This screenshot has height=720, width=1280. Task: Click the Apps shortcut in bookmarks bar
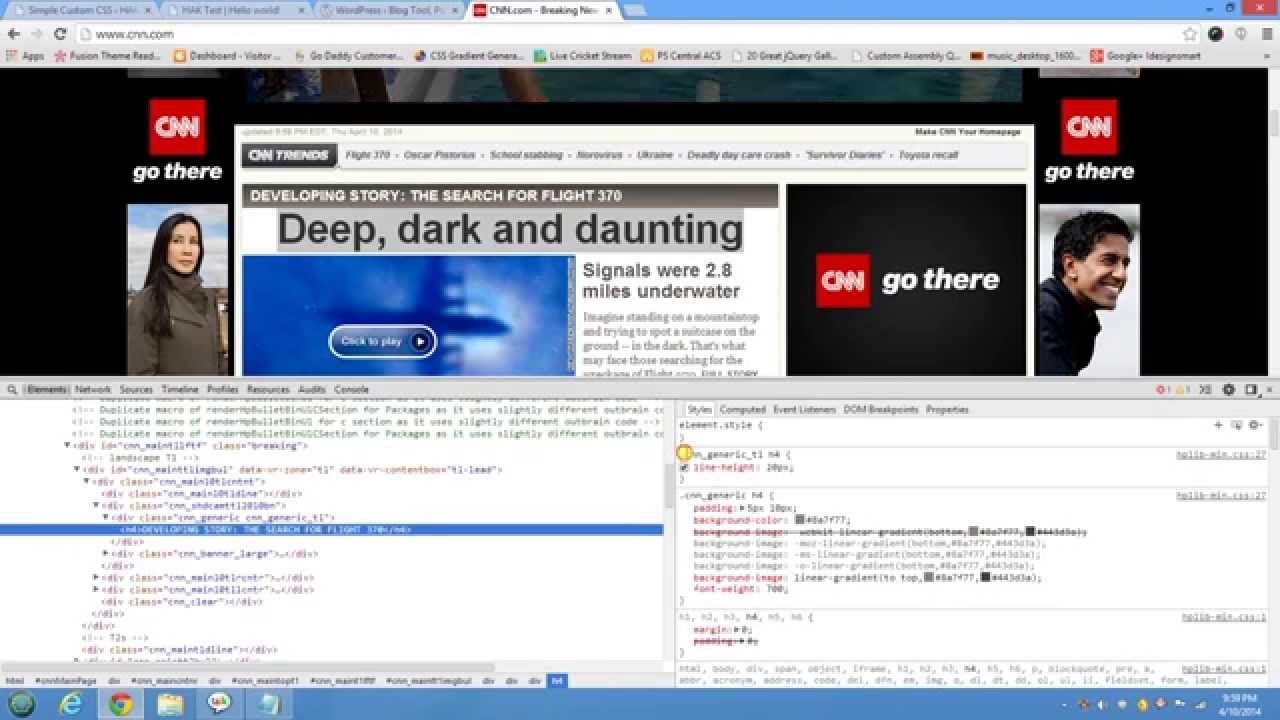(25, 56)
